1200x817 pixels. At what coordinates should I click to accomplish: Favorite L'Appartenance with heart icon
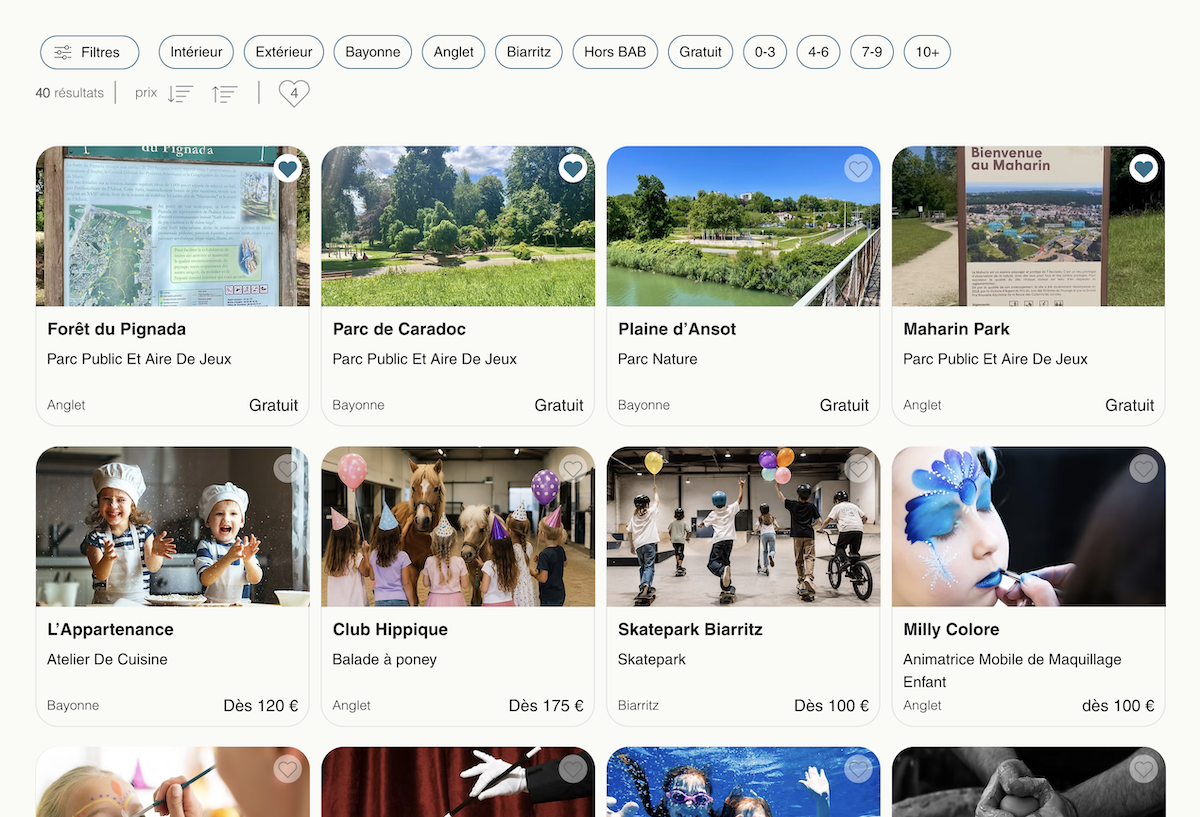coord(288,469)
